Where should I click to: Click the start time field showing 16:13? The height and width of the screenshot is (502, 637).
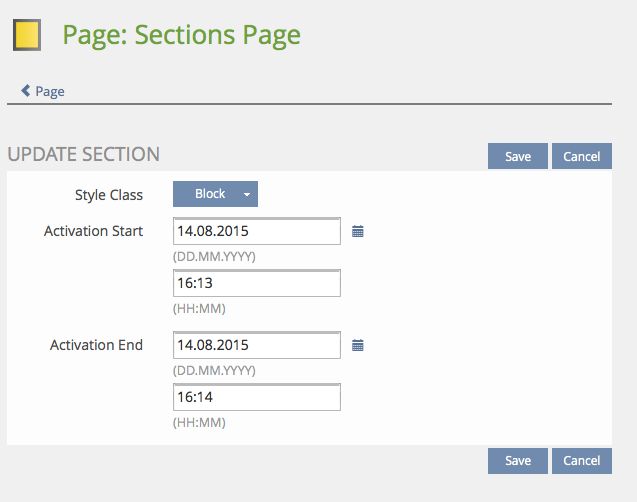coord(256,284)
